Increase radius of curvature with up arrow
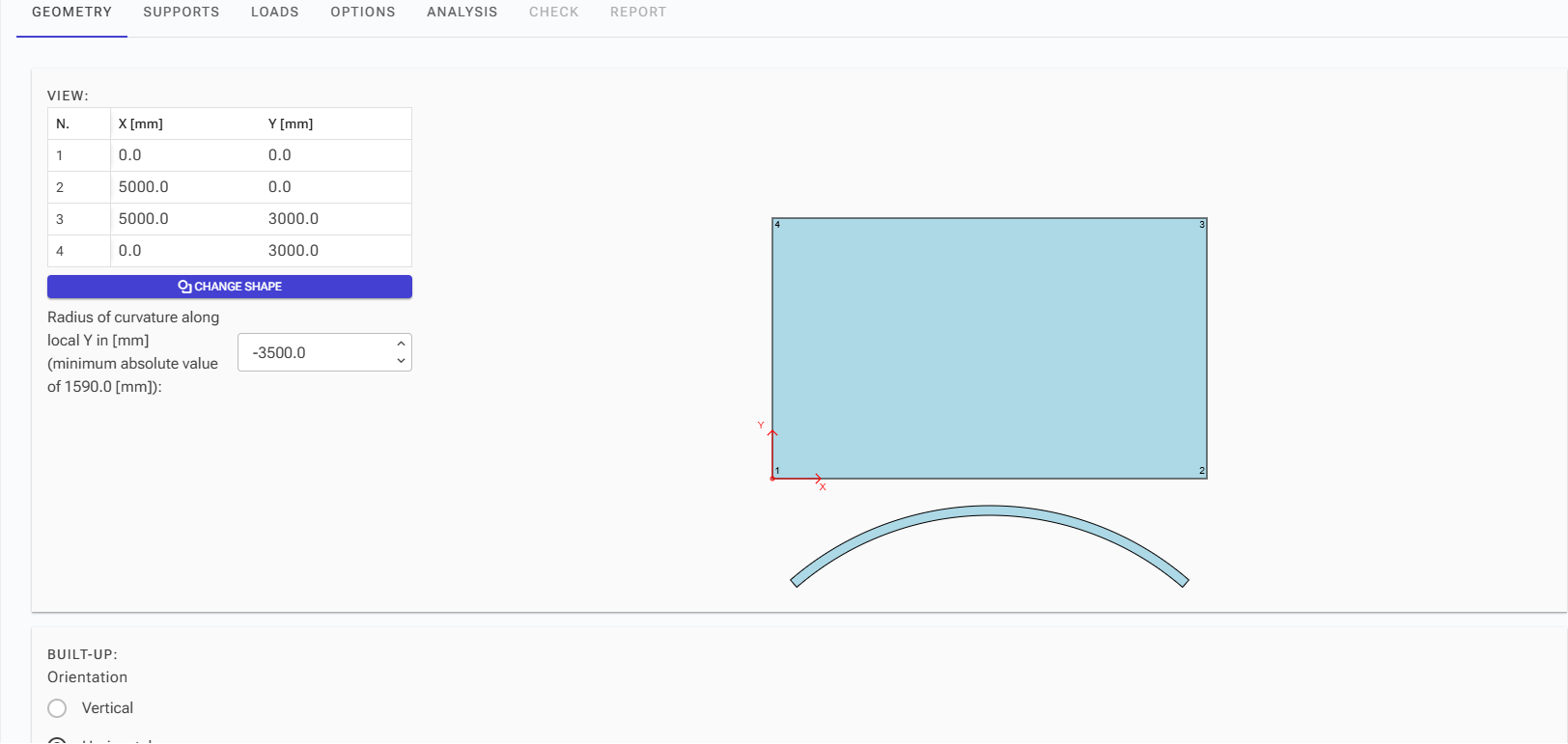 [401, 344]
